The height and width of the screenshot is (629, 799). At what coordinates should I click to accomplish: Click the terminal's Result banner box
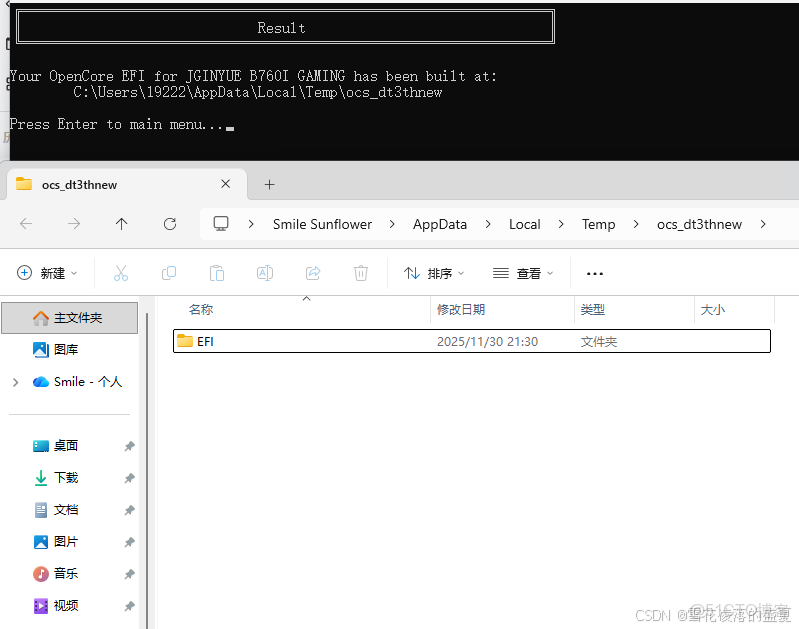[285, 27]
